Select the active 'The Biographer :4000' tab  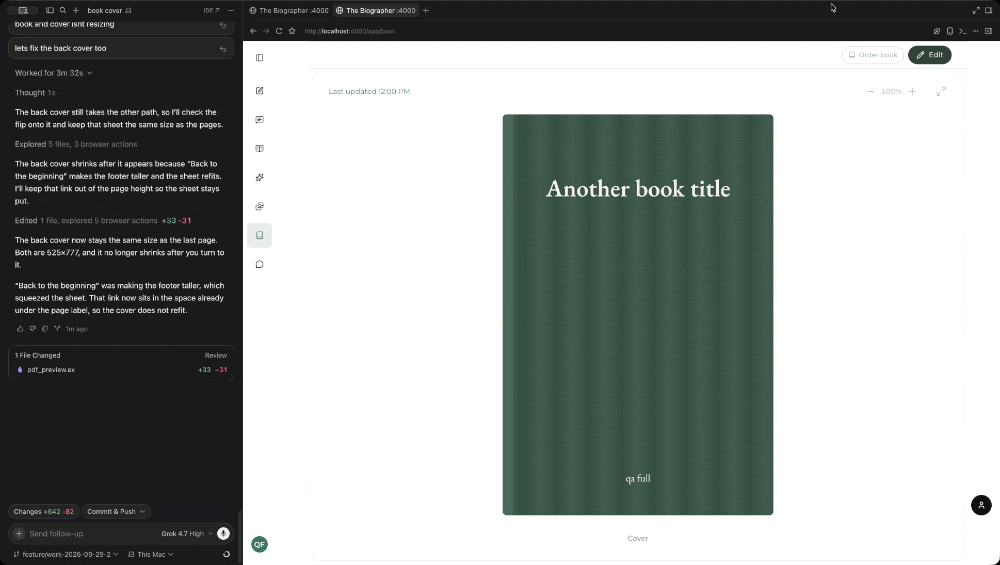[x=376, y=10]
